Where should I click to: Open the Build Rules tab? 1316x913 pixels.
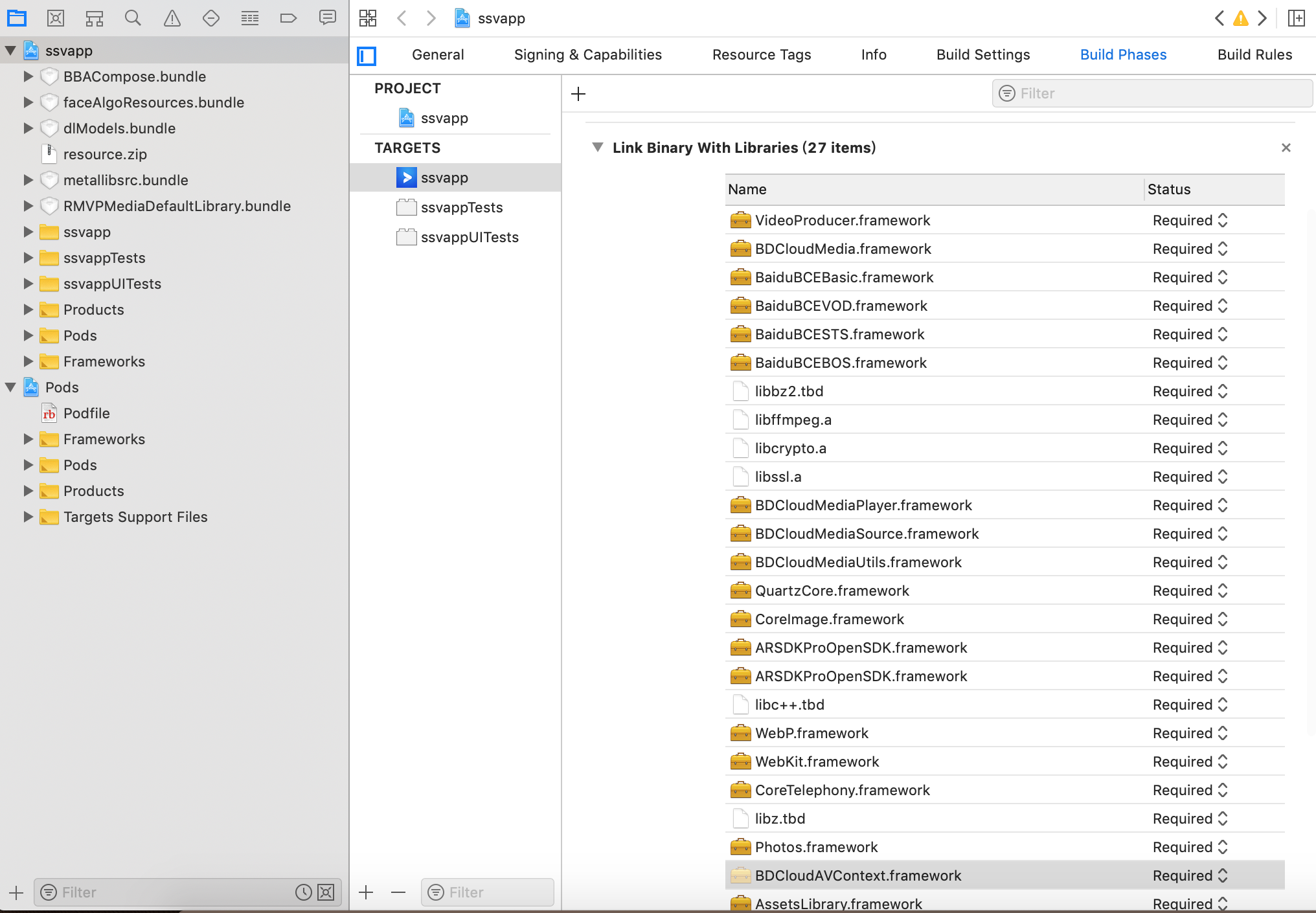tap(1254, 54)
